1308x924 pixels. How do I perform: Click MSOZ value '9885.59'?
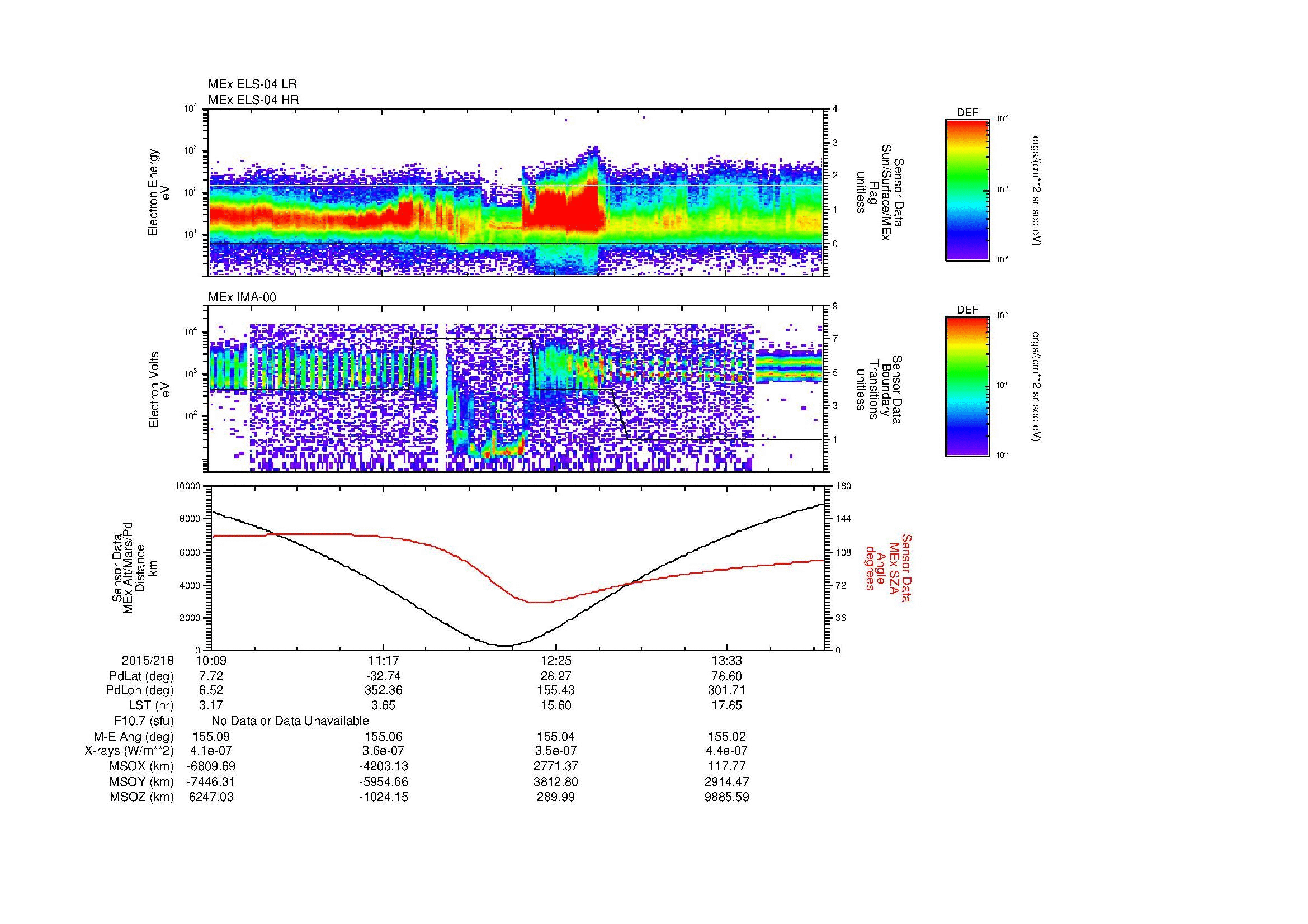tap(727, 797)
